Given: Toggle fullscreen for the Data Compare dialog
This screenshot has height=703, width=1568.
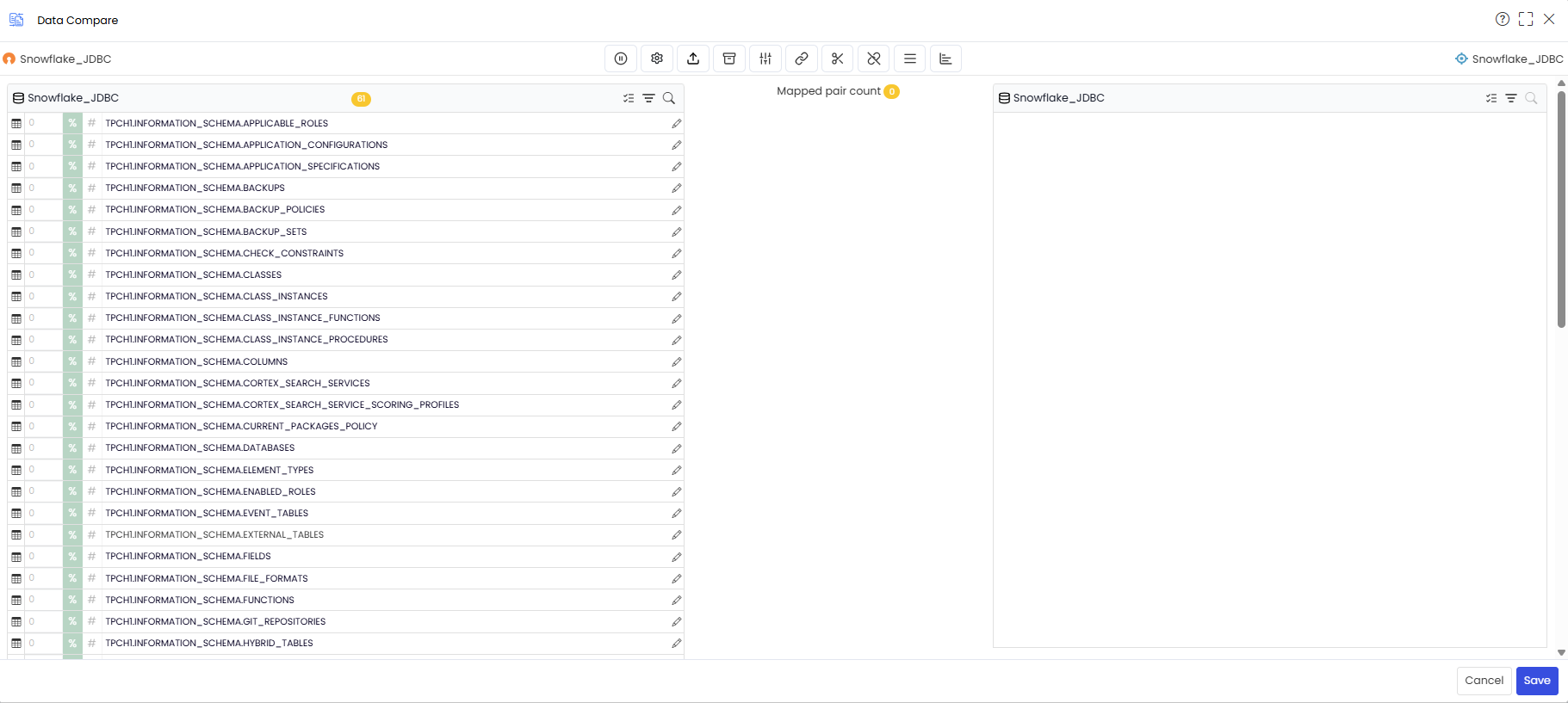Looking at the screenshot, I should pos(1526,19).
